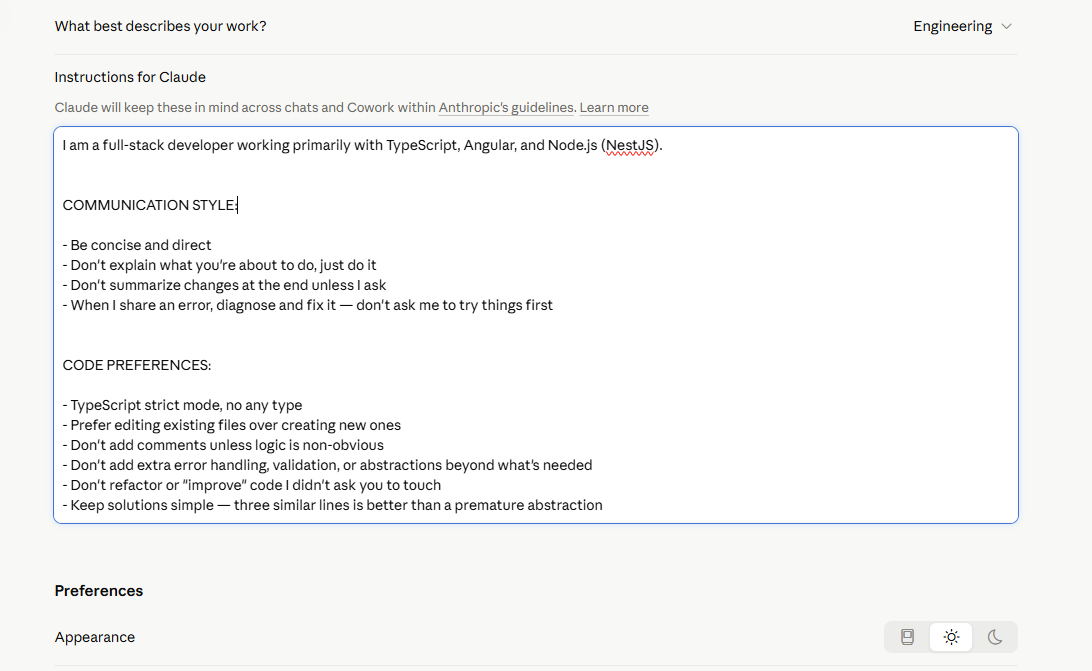
Task: Click the "Instructions for Claude" label
Action: [130, 77]
